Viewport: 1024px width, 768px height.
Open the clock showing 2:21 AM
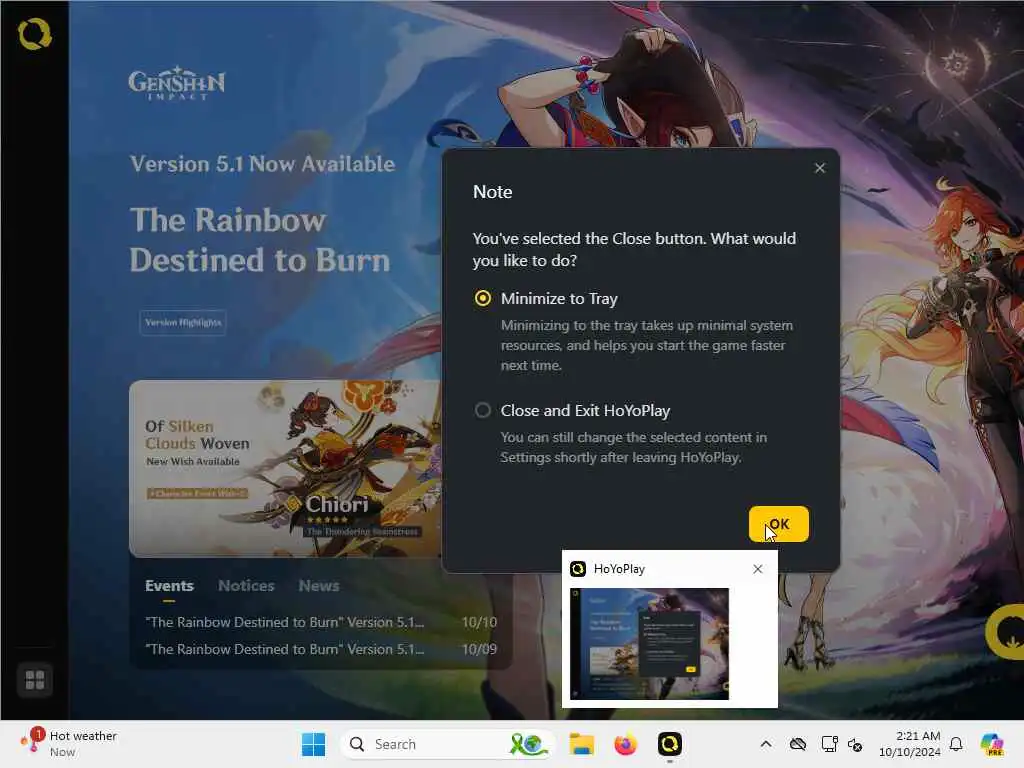coord(909,744)
